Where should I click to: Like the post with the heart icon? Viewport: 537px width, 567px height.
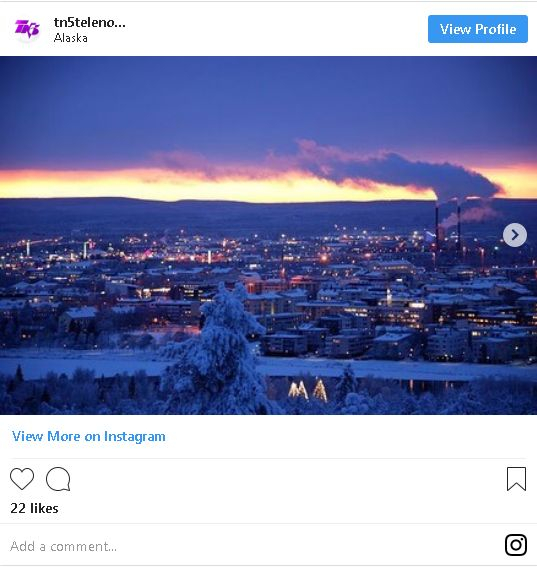click(x=22, y=479)
